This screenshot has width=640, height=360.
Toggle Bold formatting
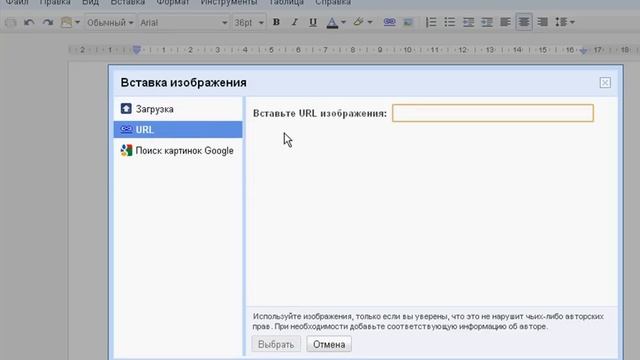pos(276,22)
